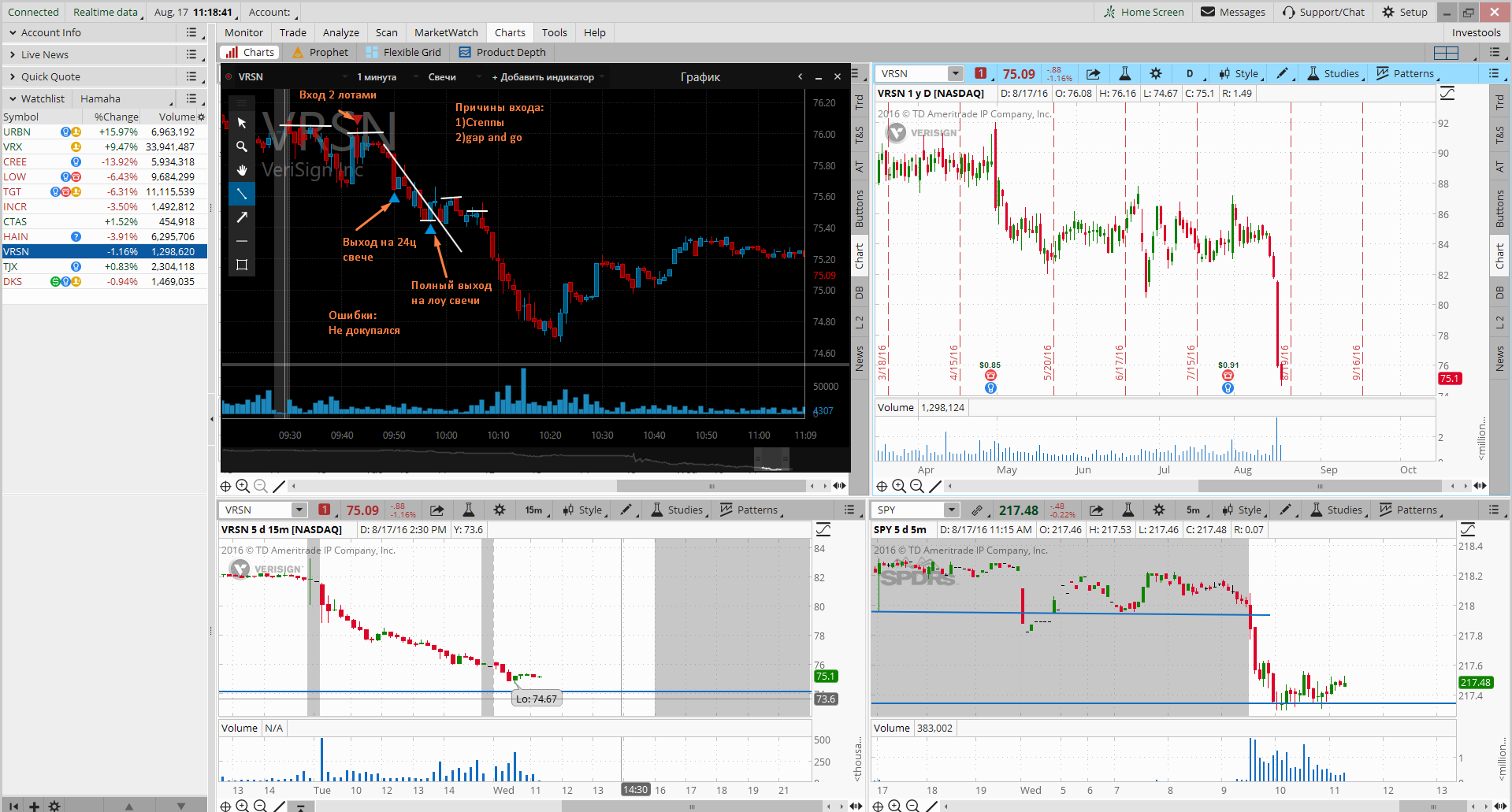Open the Trade tab
Image resolution: width=1512 pixels, height=812 pixels.
click(292, 32)
